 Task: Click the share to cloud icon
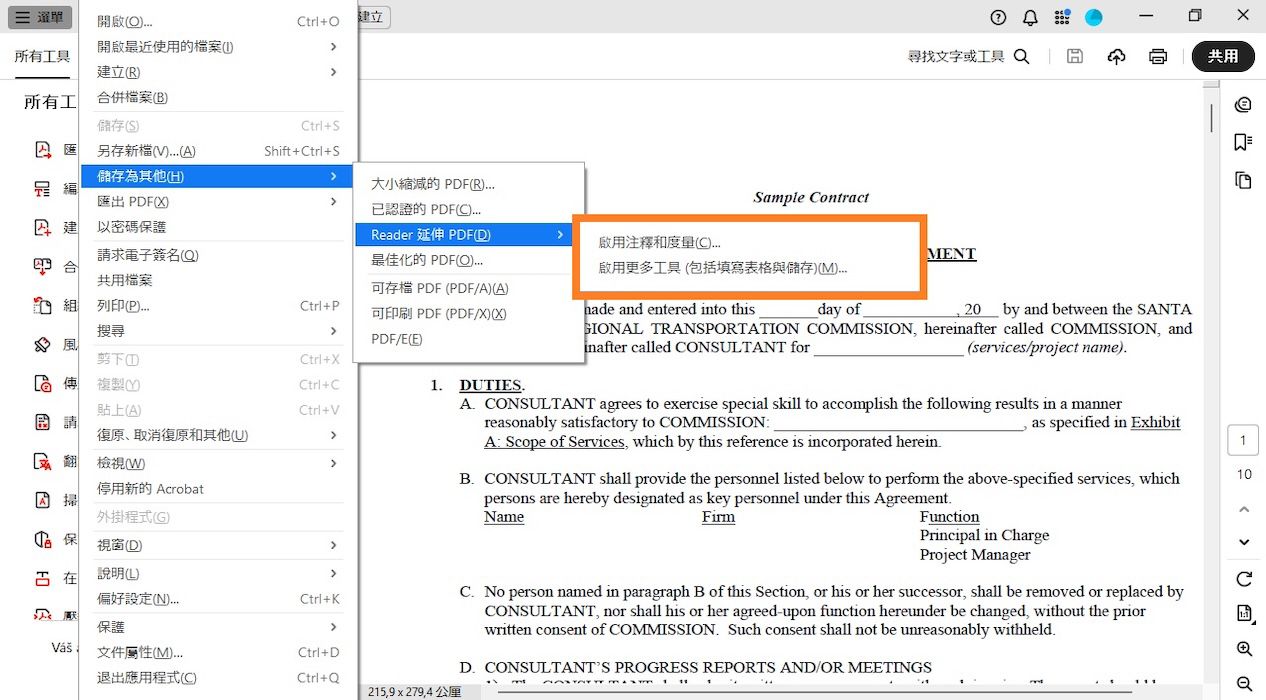(x=1116, y=56)
